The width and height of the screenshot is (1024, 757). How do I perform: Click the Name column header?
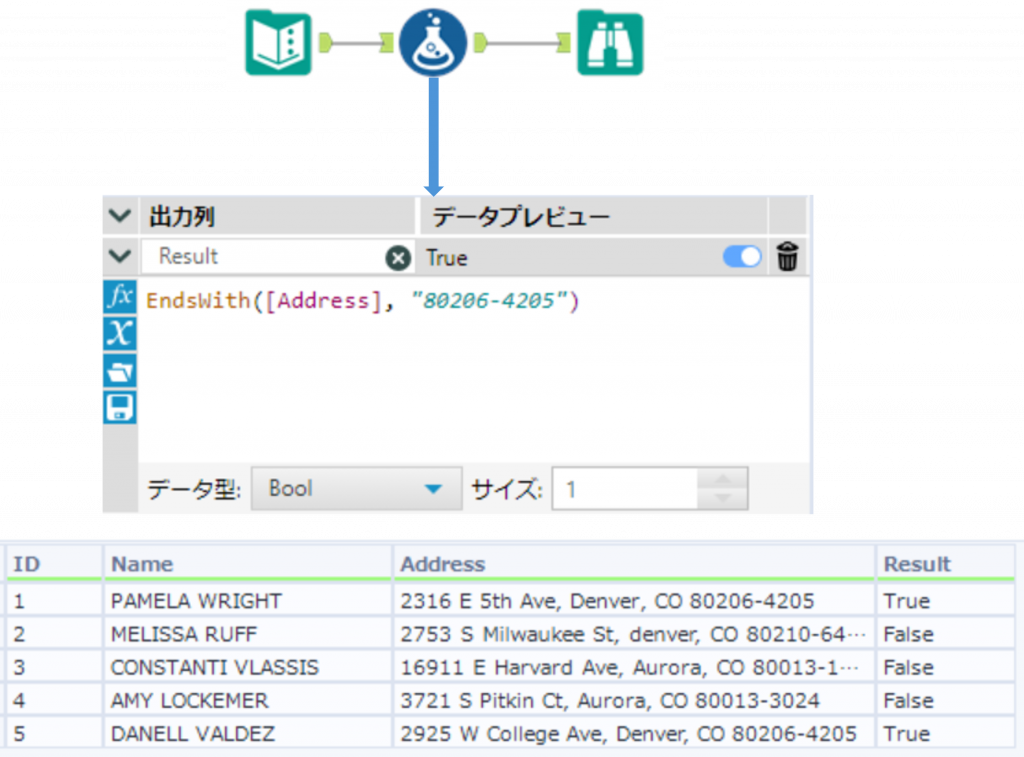142,565
